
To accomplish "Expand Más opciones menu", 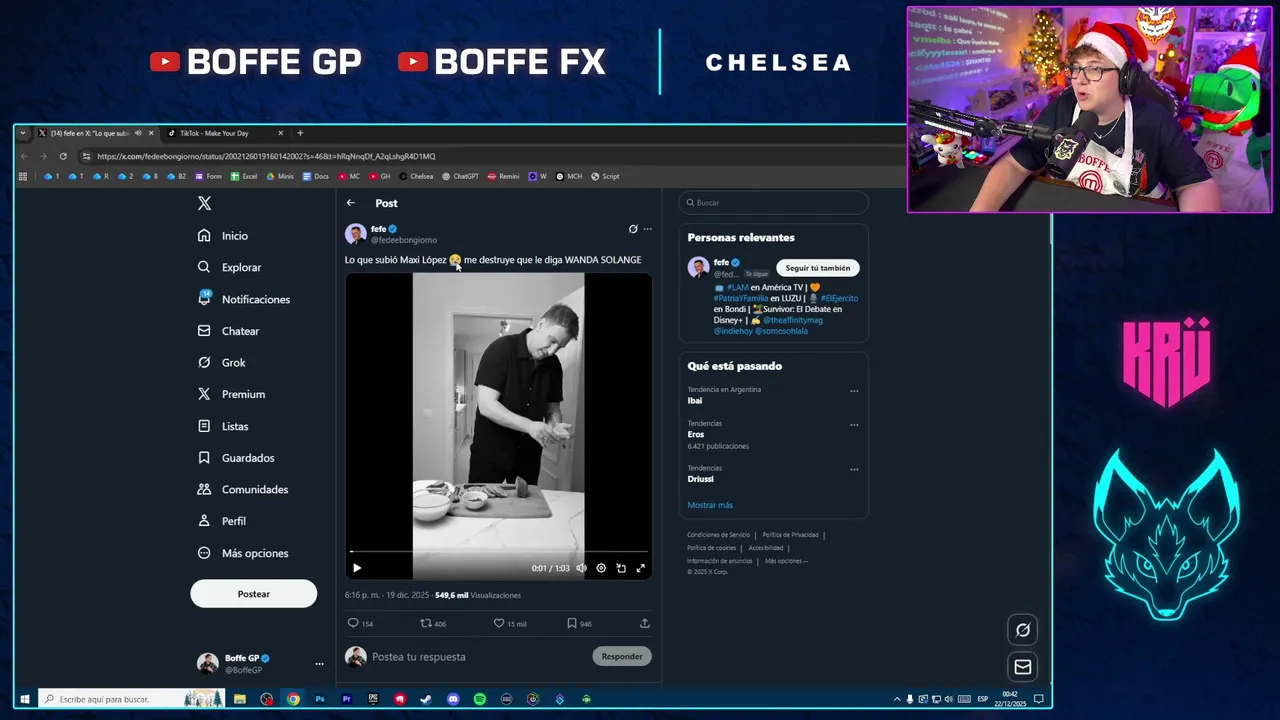I will pyautogui.click(x=243, y=553).
